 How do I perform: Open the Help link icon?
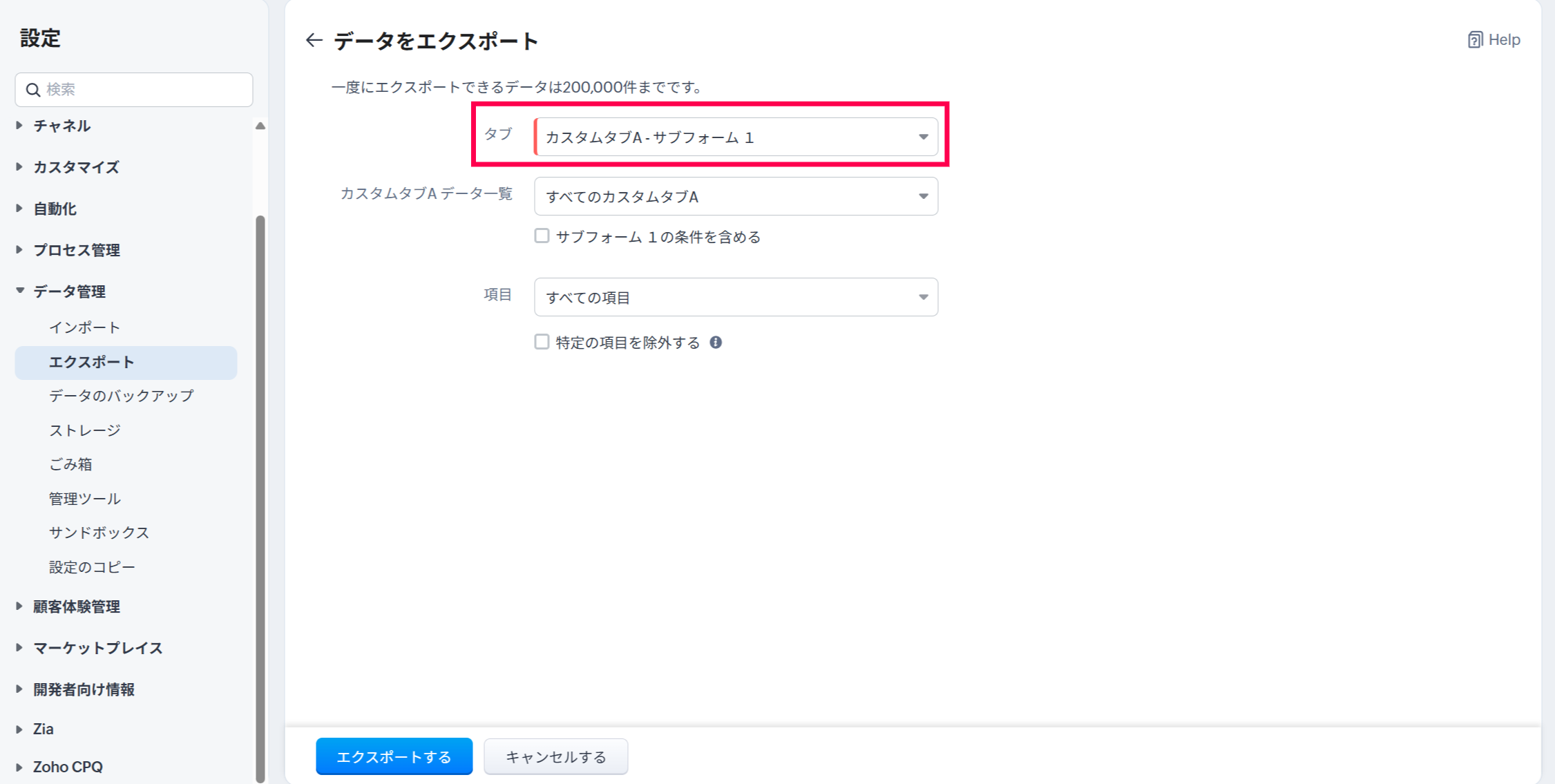click(x=1475, y=40)
